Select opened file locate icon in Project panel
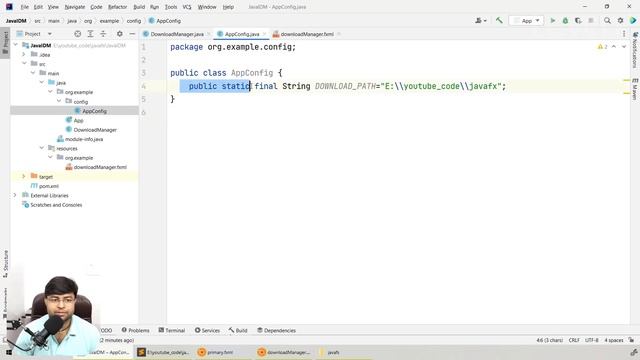640x360 pixels. click(78, 34)
